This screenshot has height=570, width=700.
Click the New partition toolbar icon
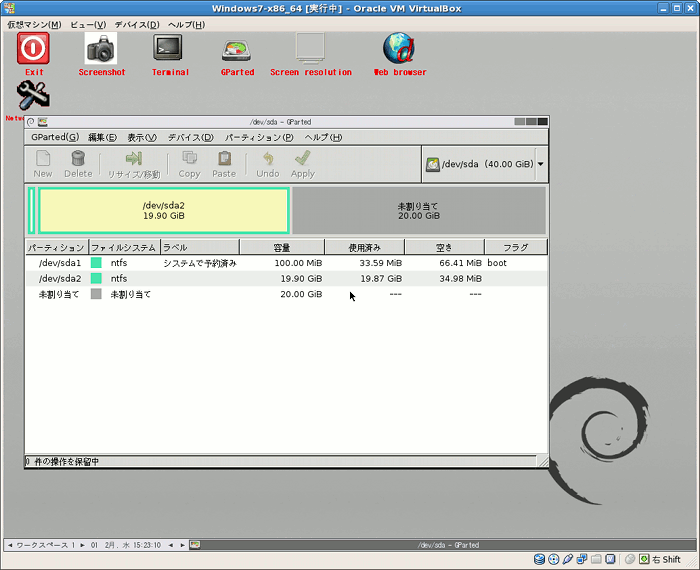coord(43,164)
